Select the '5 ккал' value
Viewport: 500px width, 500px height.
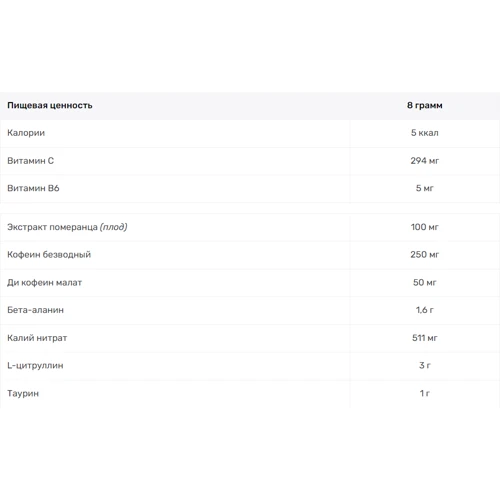pyautogui.click(x=425, y=133)
